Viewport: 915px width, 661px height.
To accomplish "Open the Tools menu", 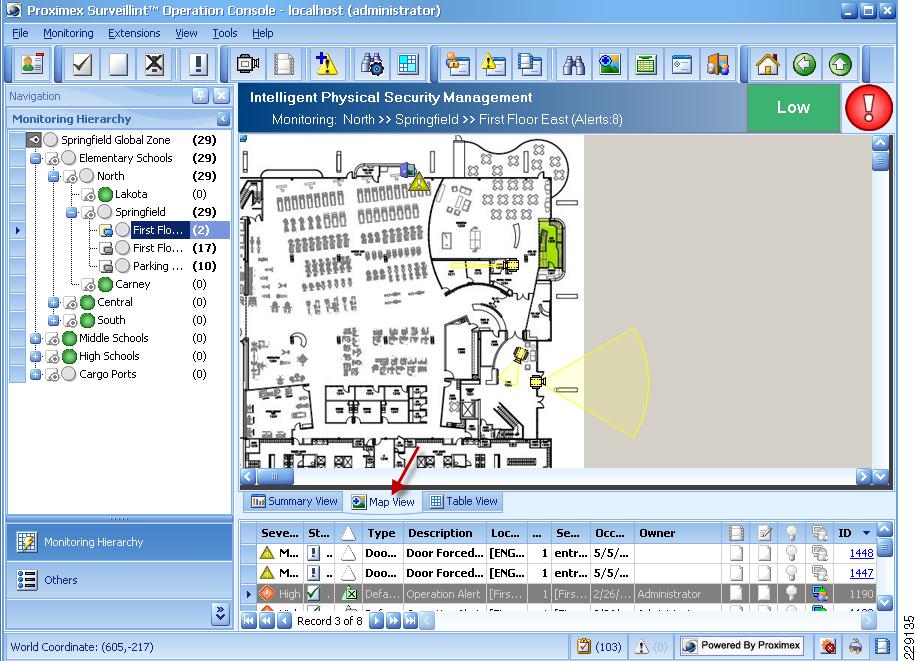I will 225,33.
